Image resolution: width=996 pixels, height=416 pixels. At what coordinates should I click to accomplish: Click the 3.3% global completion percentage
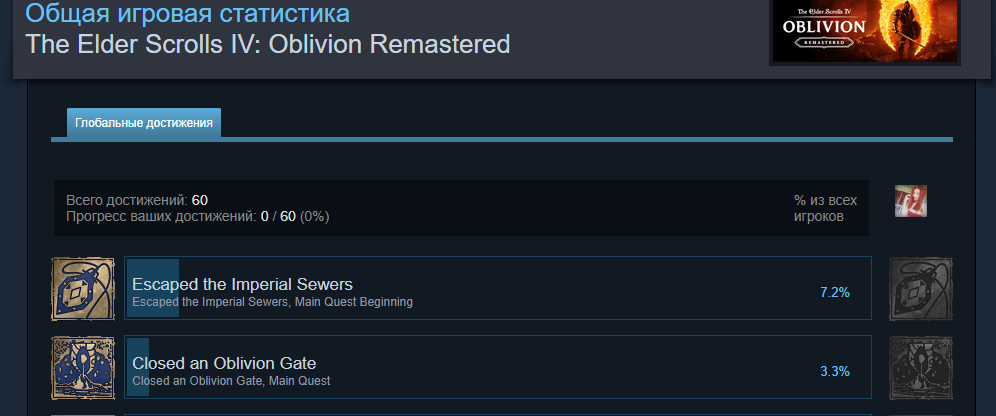point(835,372)
